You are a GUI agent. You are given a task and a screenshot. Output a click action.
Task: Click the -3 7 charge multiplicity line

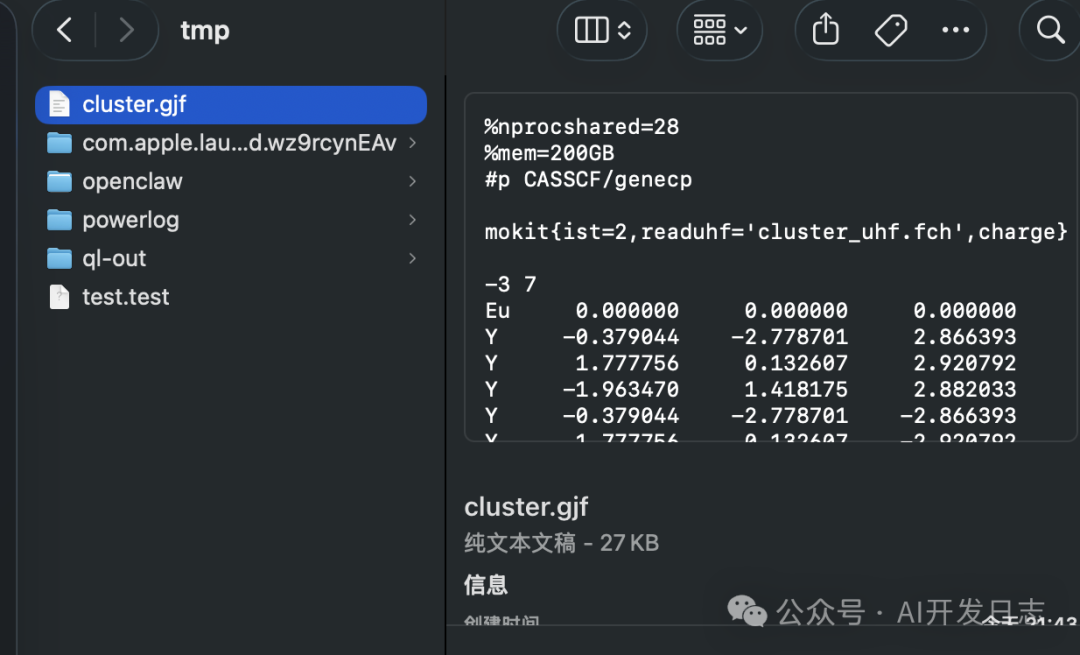point(510,284)
